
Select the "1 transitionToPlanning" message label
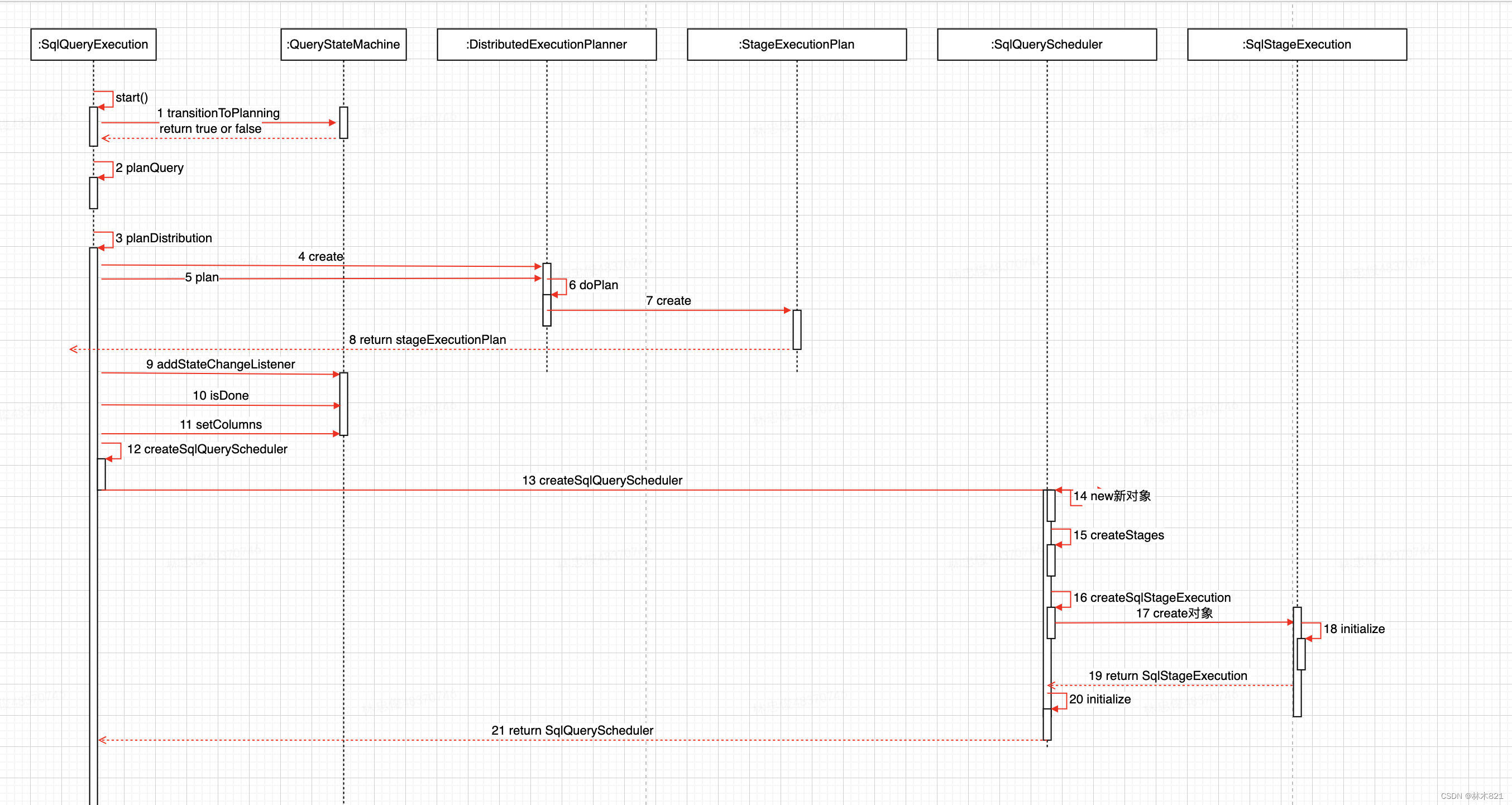point(218,113)
